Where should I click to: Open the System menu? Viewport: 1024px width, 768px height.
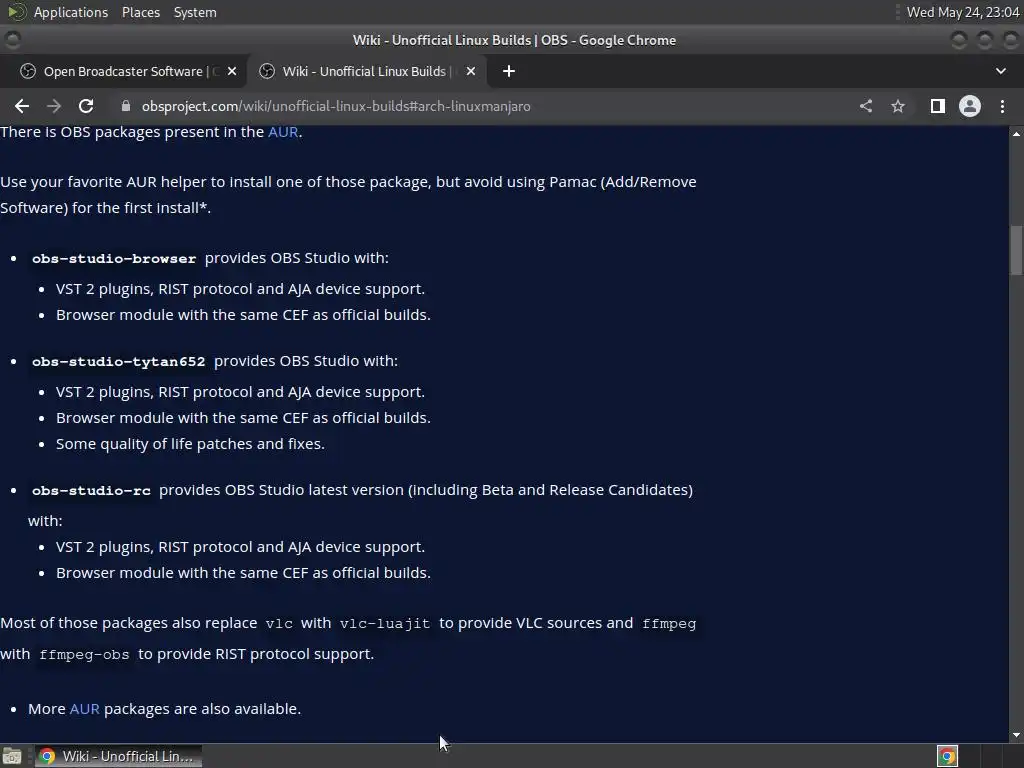(195, 12)
